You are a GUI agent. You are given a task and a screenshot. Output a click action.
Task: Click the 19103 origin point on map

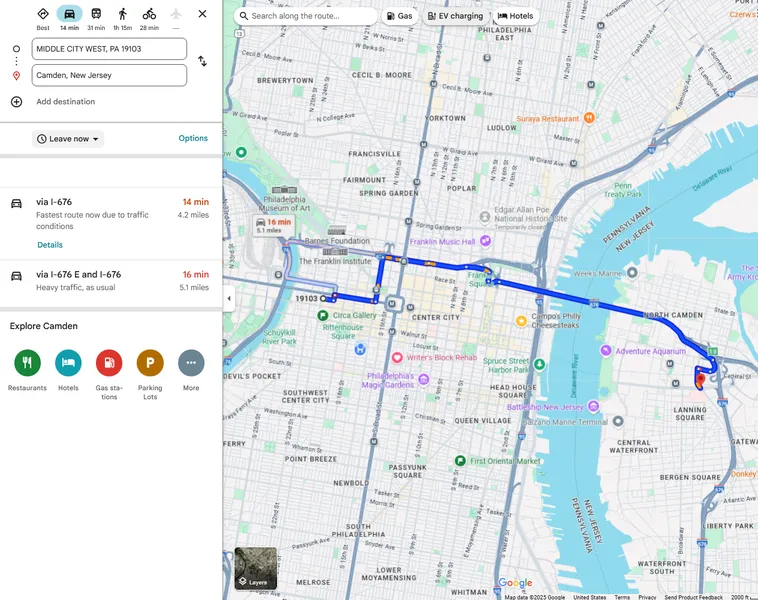tap(323, 299)
